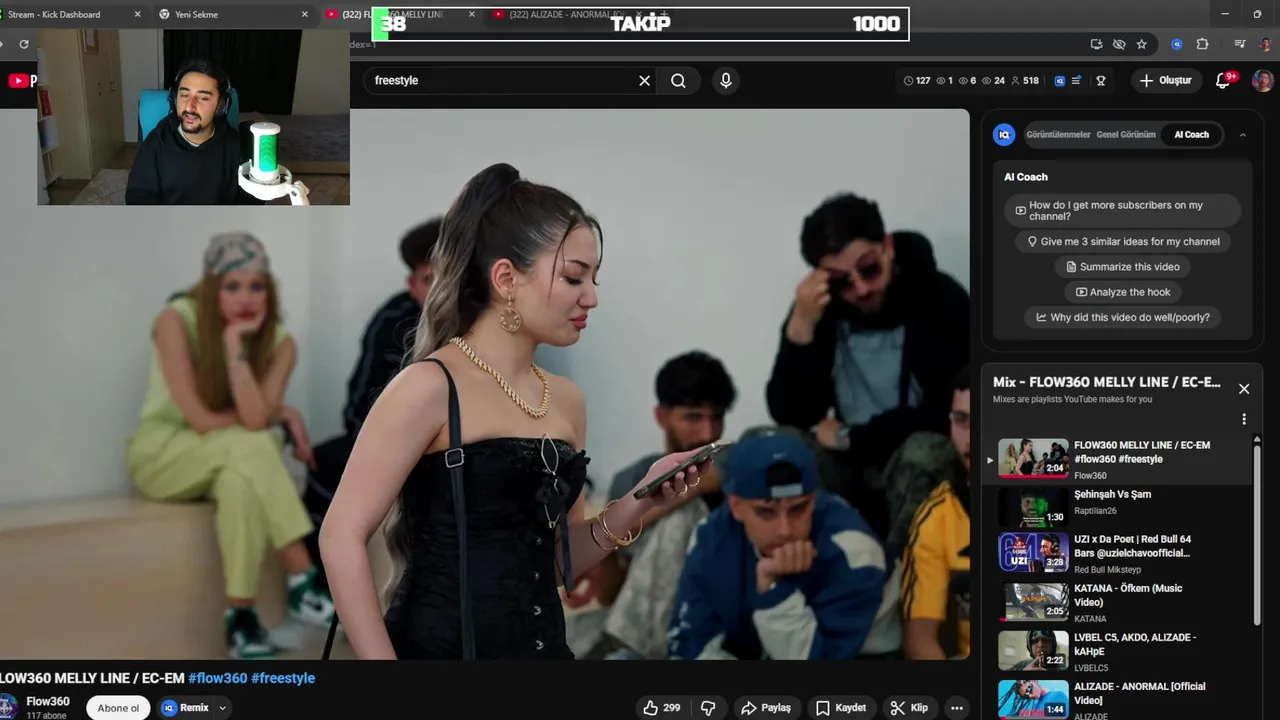Run search with magnifier icon
This screenshot has width=1280, height=720.
pyautogui.click(x=678, y=81)
